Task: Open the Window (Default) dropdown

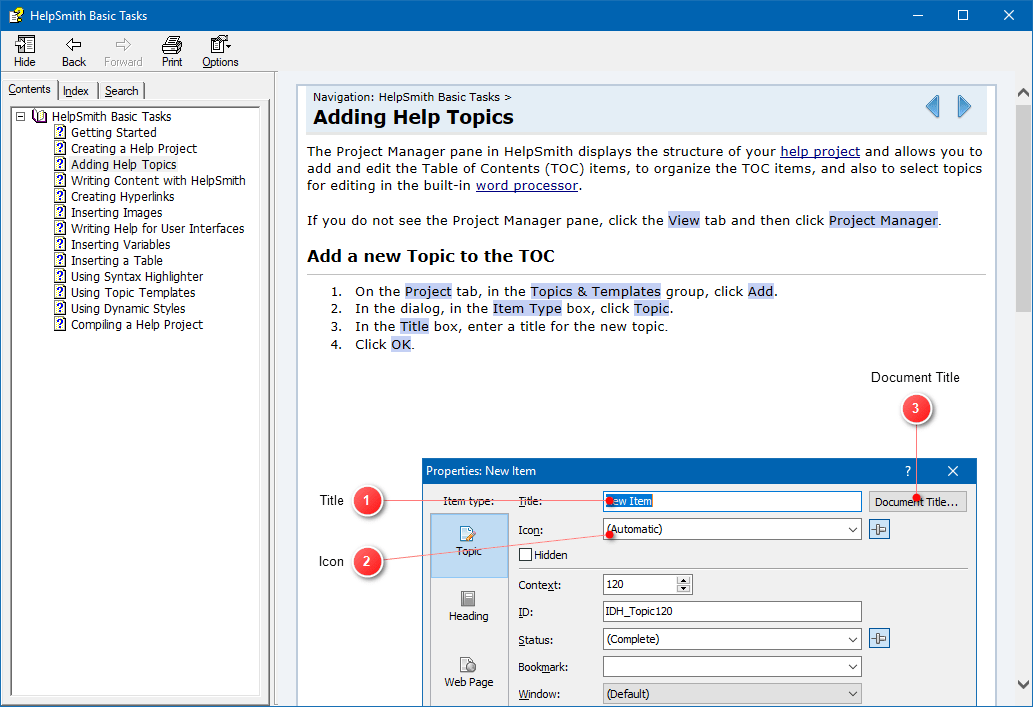Action: pyautogui.click(x=852, y=694)
